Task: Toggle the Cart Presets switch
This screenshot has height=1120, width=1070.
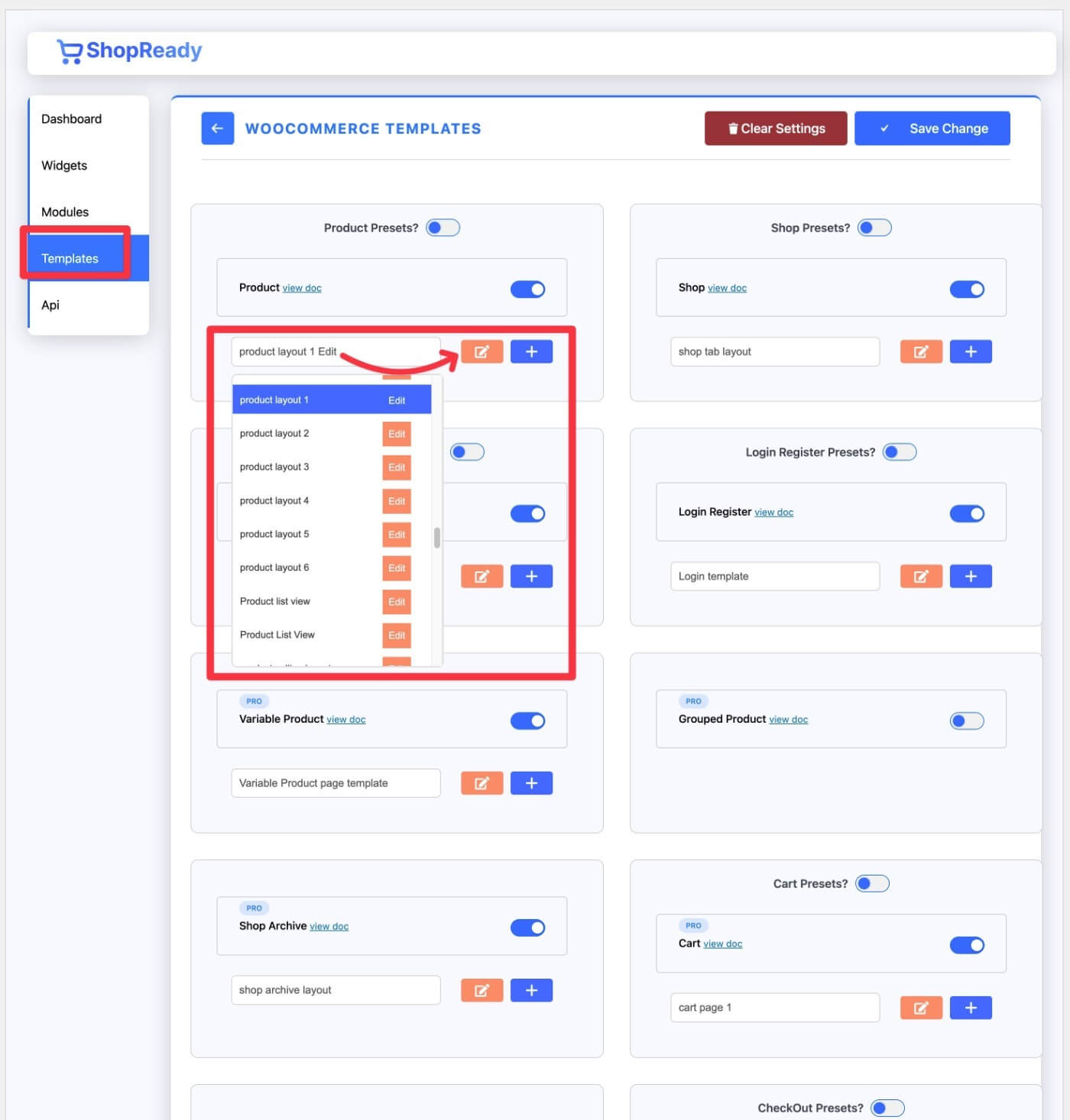Action: click(872, 884)
